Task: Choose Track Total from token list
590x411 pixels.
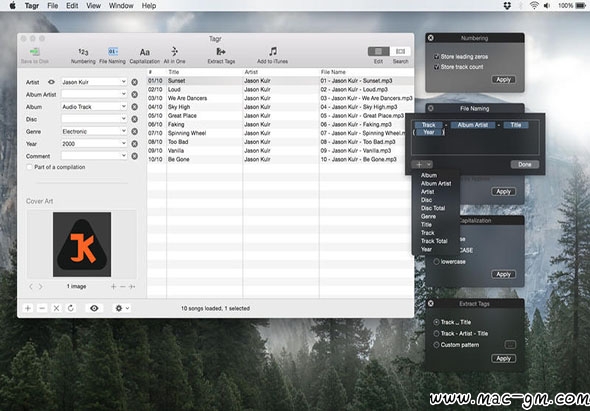Action: pos(434,241)
